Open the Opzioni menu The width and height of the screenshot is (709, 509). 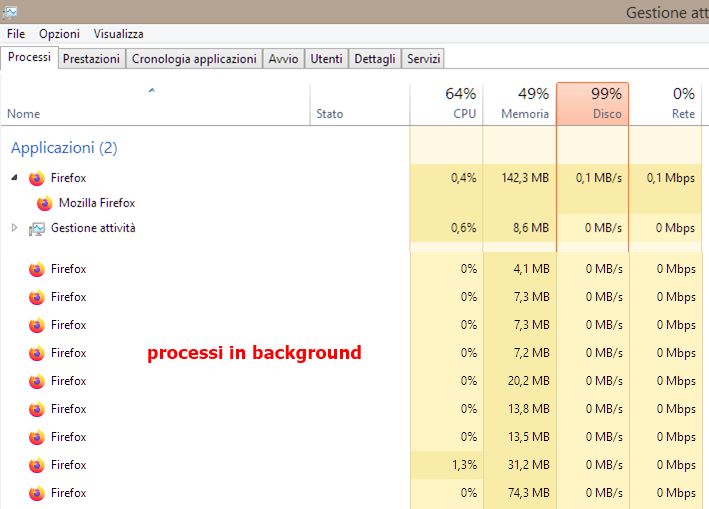pyautogui.click(x=59, y=34)
